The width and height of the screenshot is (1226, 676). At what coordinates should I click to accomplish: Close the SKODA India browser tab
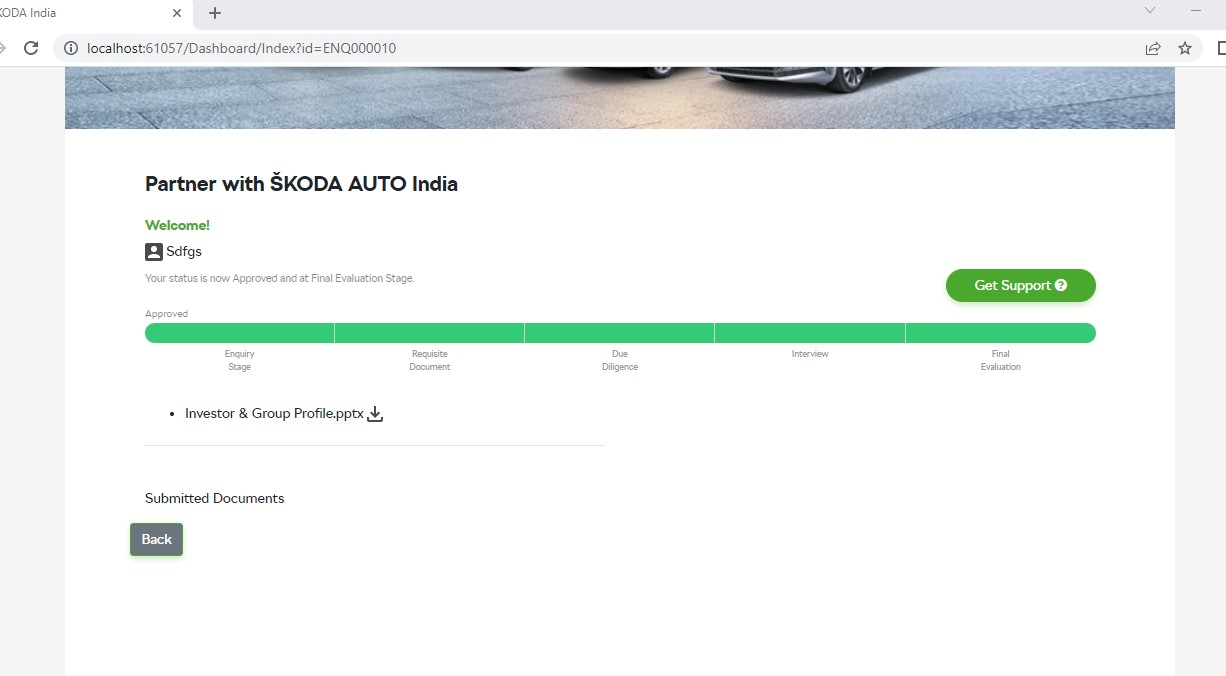(x=177, y=13)
